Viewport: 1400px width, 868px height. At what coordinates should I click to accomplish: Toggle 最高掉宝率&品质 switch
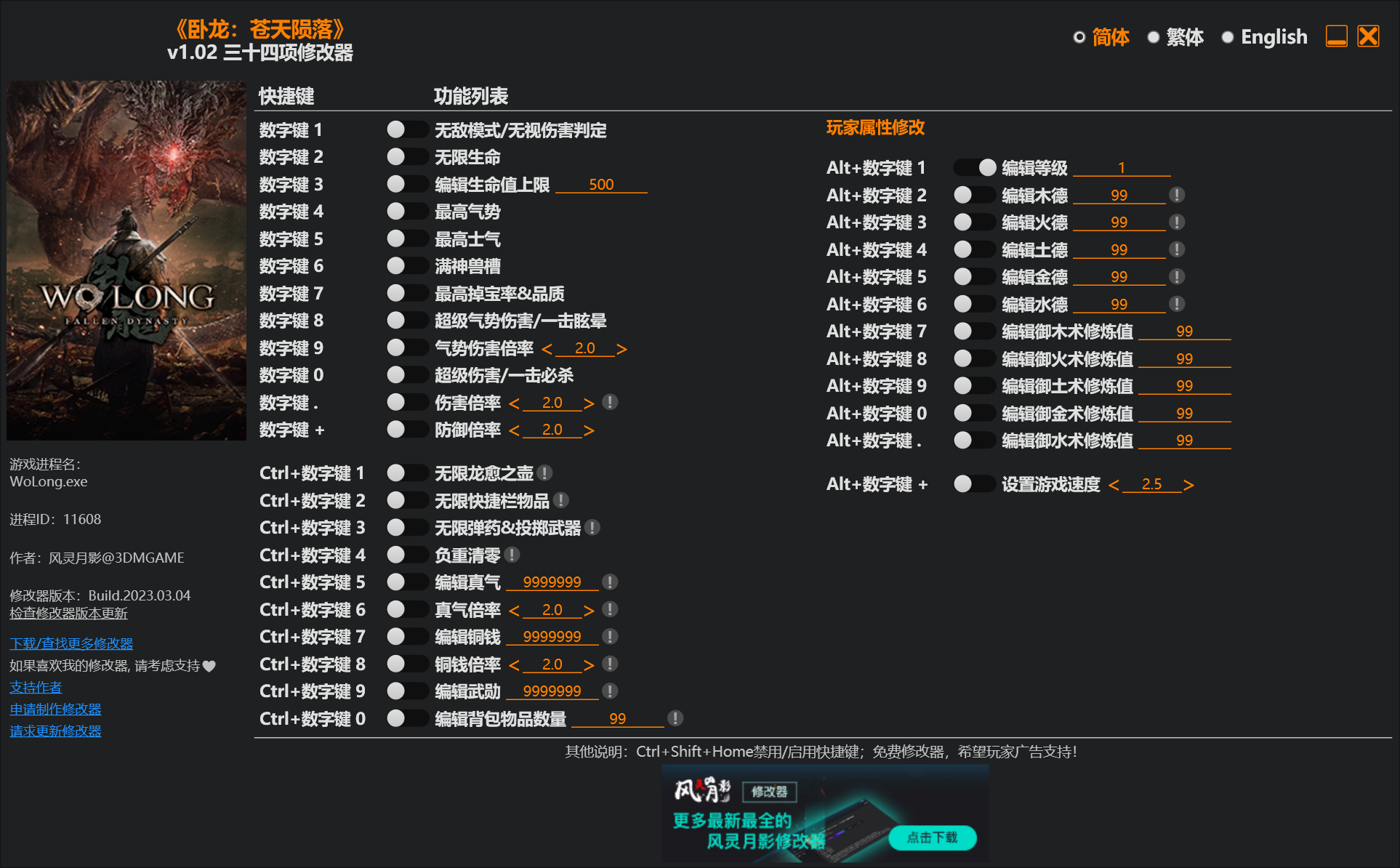(x=407, y=293)
